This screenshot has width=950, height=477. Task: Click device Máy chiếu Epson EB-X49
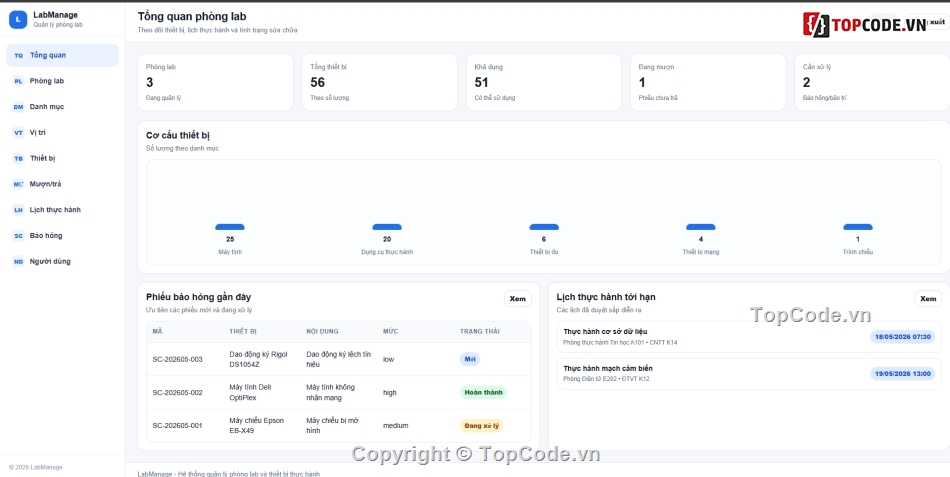[x=256, y=425]
